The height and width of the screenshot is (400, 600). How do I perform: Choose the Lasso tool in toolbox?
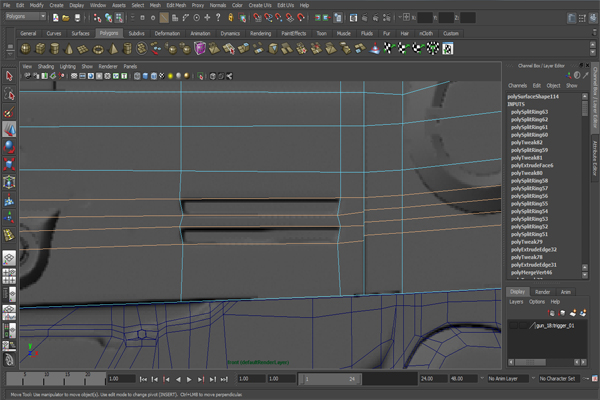[x=9, y=94]
